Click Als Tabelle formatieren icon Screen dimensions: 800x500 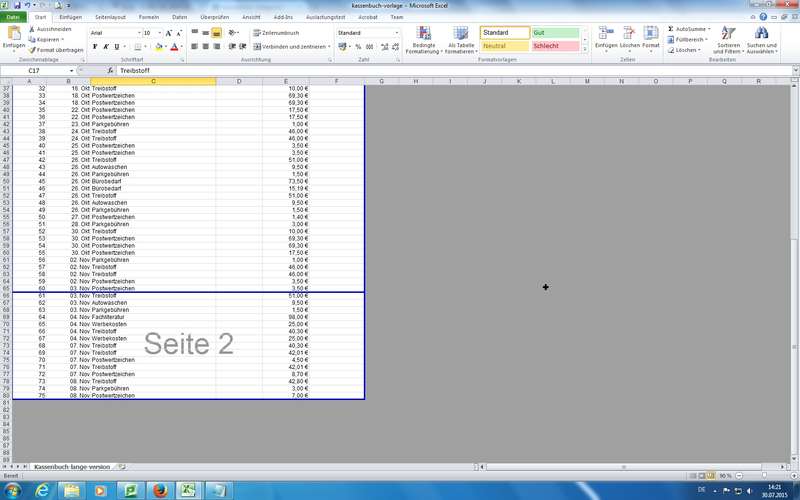(461, 35)
